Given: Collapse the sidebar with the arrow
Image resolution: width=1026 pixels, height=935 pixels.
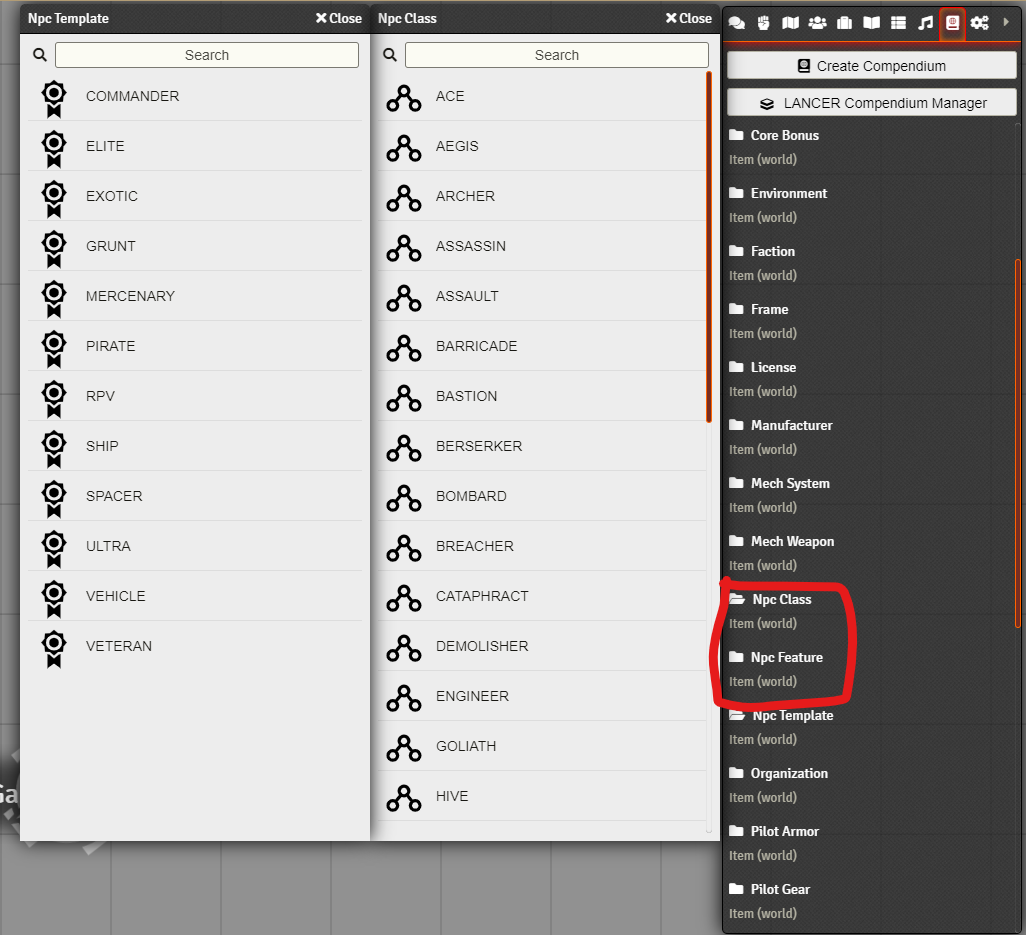Looking at the screenshot, I should click(x=1006, y=22).
